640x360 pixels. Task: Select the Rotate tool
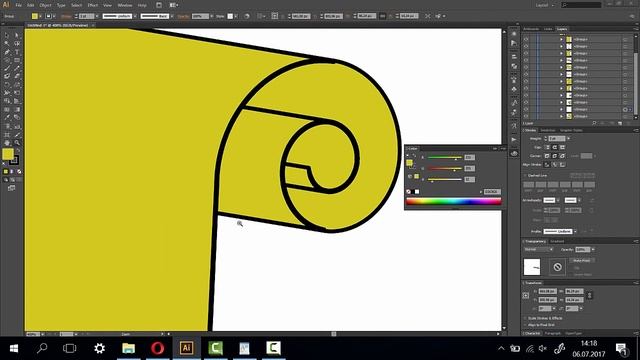click(x=7, y=85)
